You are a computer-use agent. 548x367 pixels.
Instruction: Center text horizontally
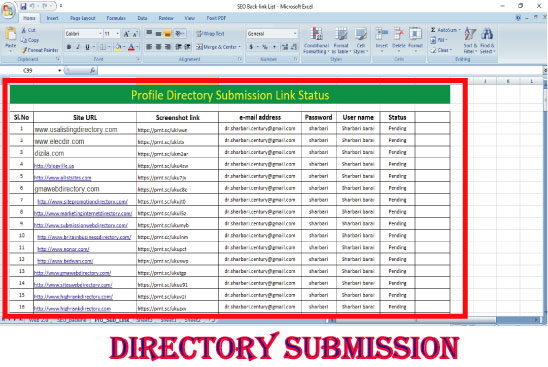pos(159,46)
